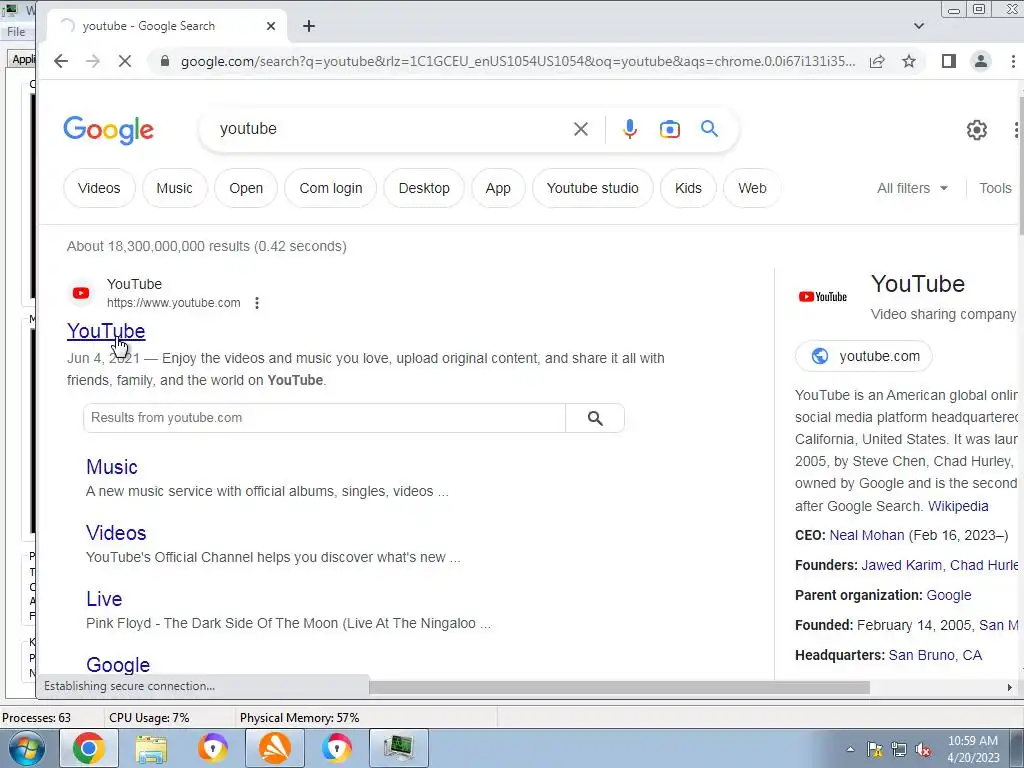Share this page from address bar
Viewport: 1024px width, 768px height.
pyautogui.click(x=877, y=61)
